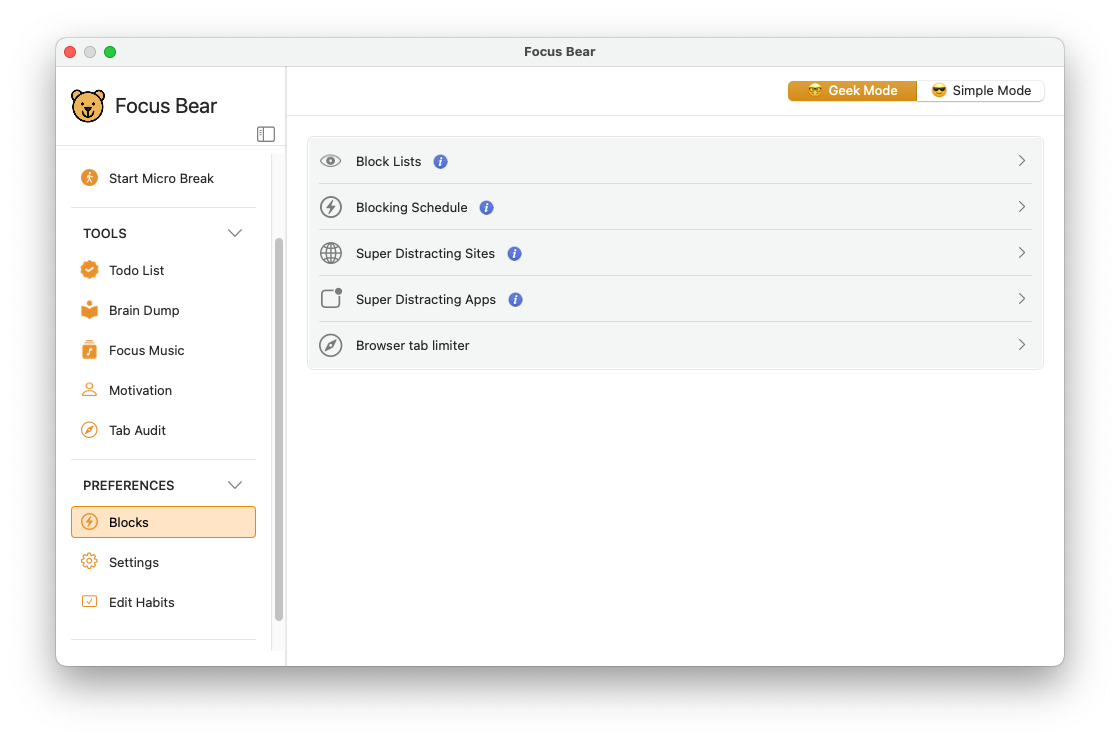Image resolution: width=1120 pixels, height=740 pixels.
Task: Click the Start Micro Break walking icon
Action: click(x=89, y=178)
